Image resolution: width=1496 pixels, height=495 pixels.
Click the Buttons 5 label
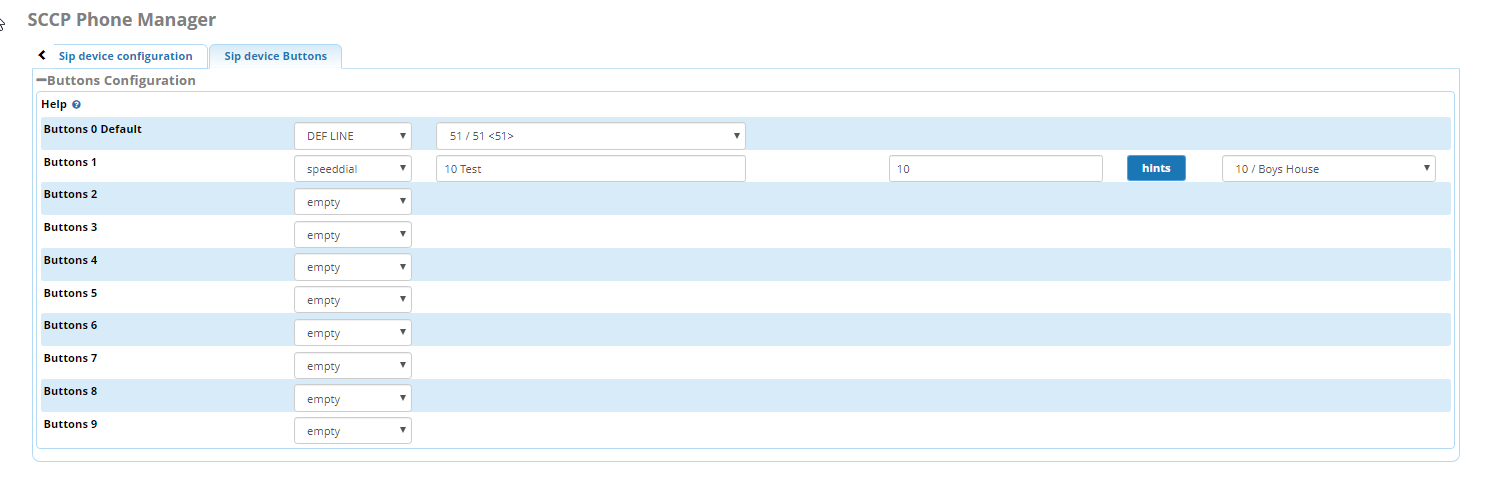coord(71,293)
